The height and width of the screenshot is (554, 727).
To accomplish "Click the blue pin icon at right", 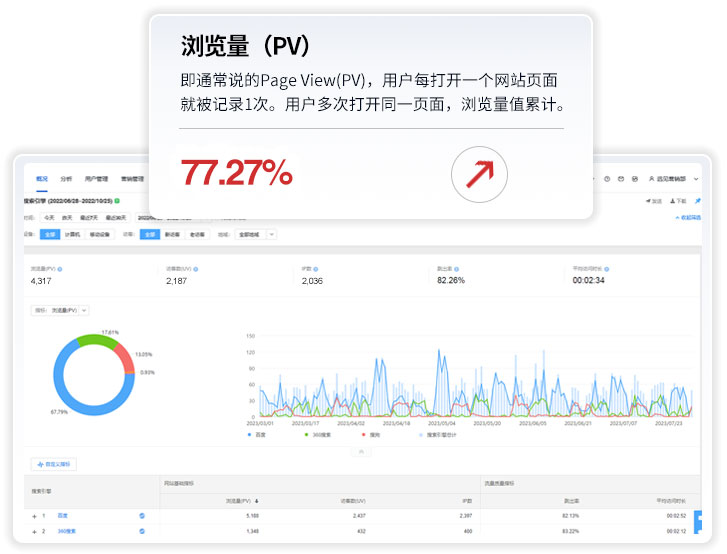I will (x=698, y=201).
